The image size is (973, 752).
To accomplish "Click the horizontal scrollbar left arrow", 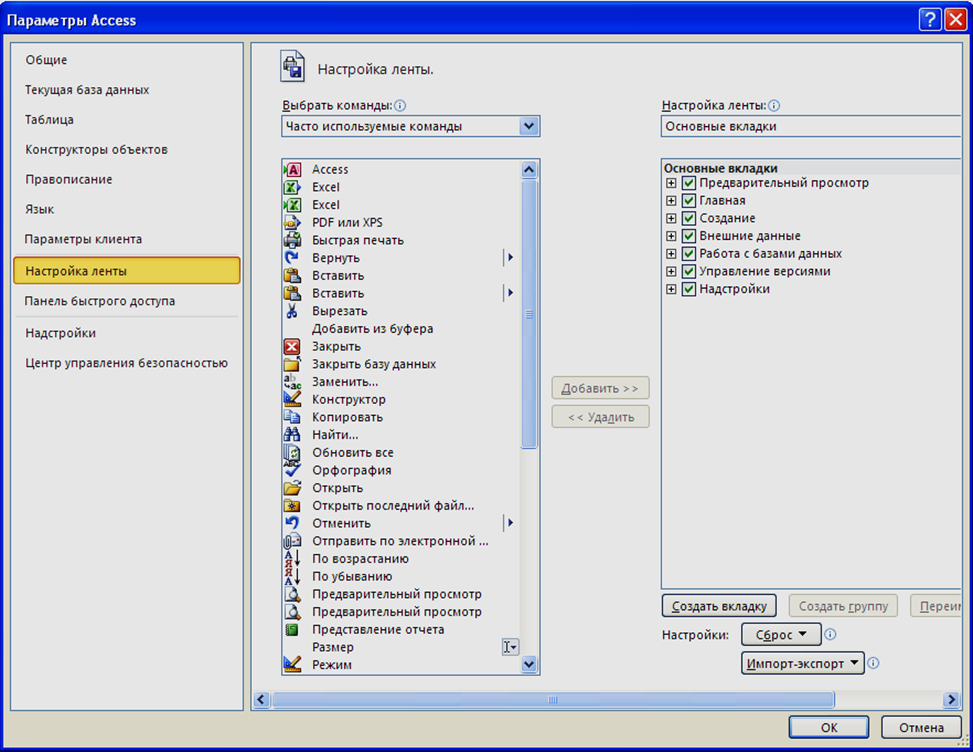I will (x=261, y=700).
